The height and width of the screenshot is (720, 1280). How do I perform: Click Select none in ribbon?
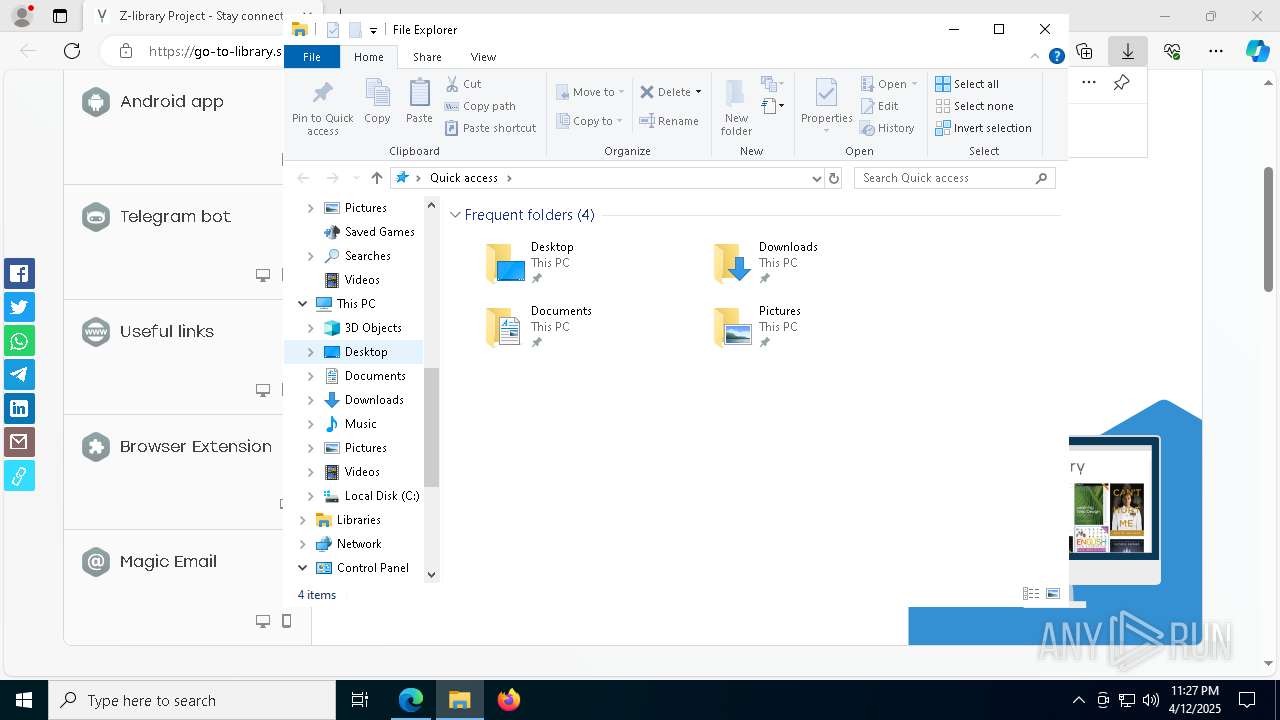[x=974, y=106]
